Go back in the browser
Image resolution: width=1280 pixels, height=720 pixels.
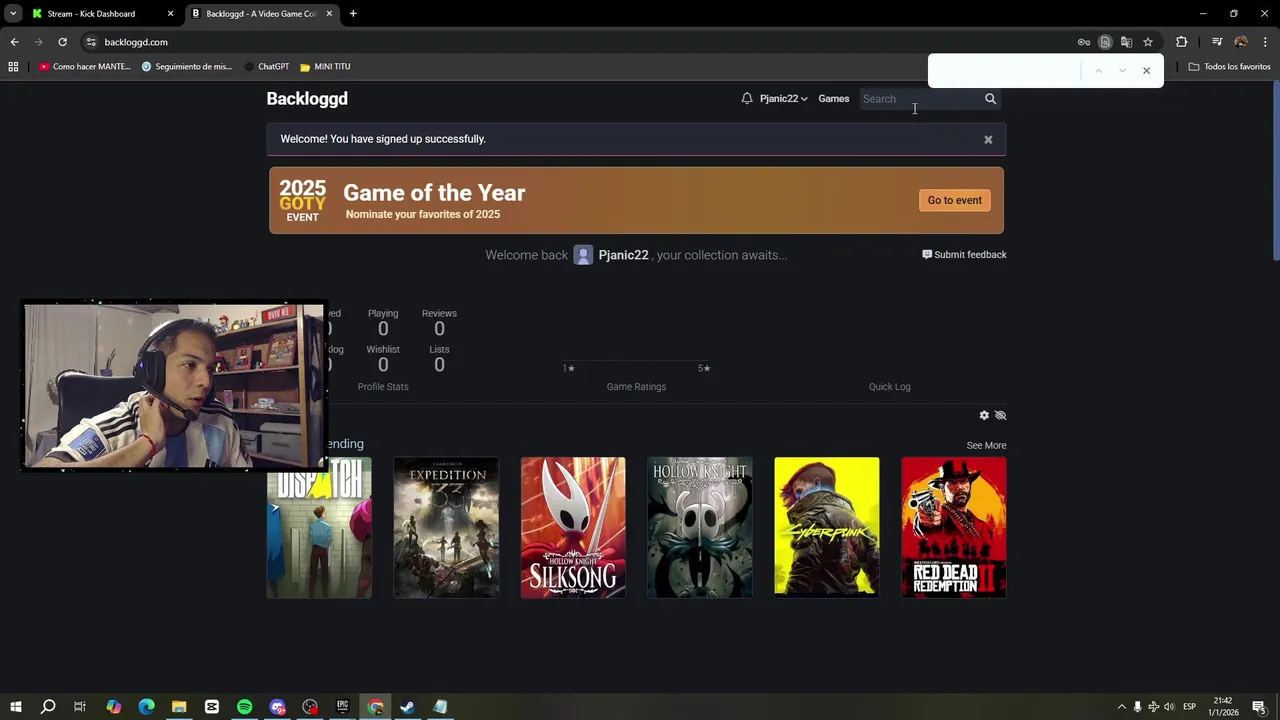(x=14, y=42)
